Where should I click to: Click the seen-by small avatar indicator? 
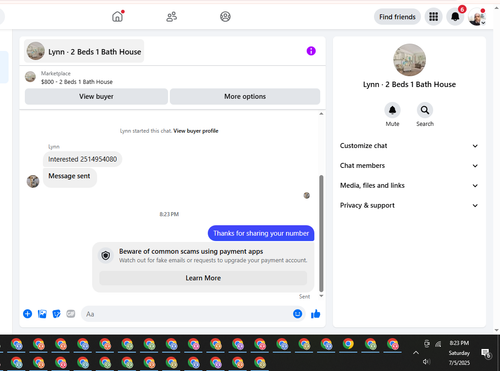point(307,195)
